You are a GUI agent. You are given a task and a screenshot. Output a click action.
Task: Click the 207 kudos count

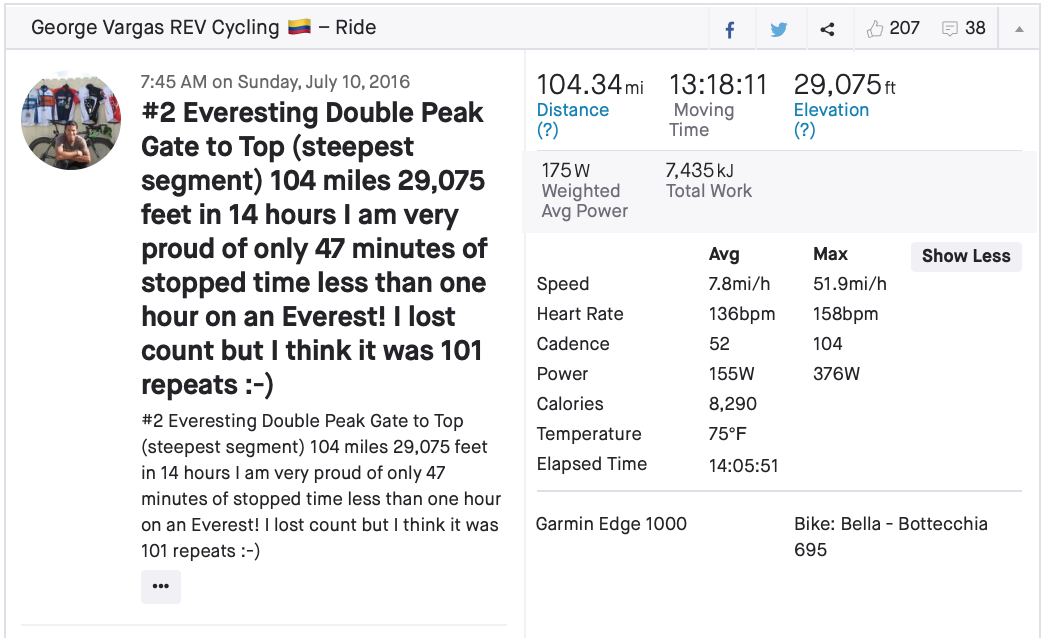[x=904, y=29]
